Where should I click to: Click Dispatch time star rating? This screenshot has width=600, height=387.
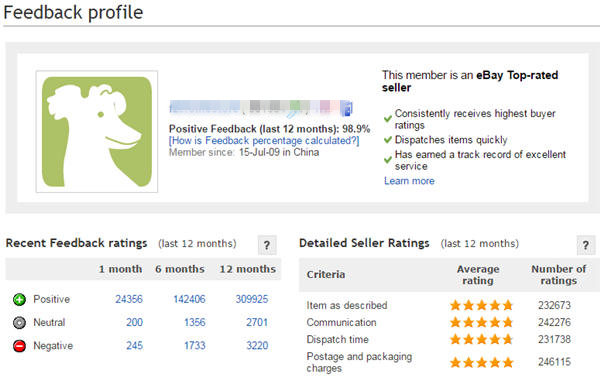pos(481,340)
